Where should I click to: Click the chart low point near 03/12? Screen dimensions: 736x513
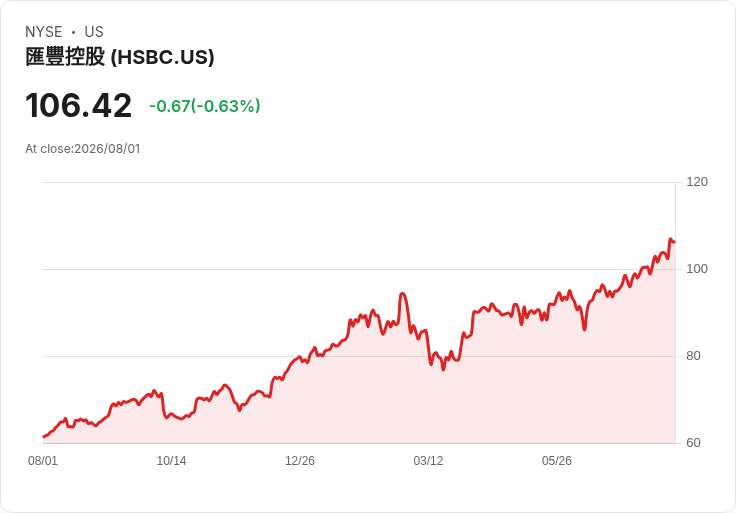click(443, 369)
